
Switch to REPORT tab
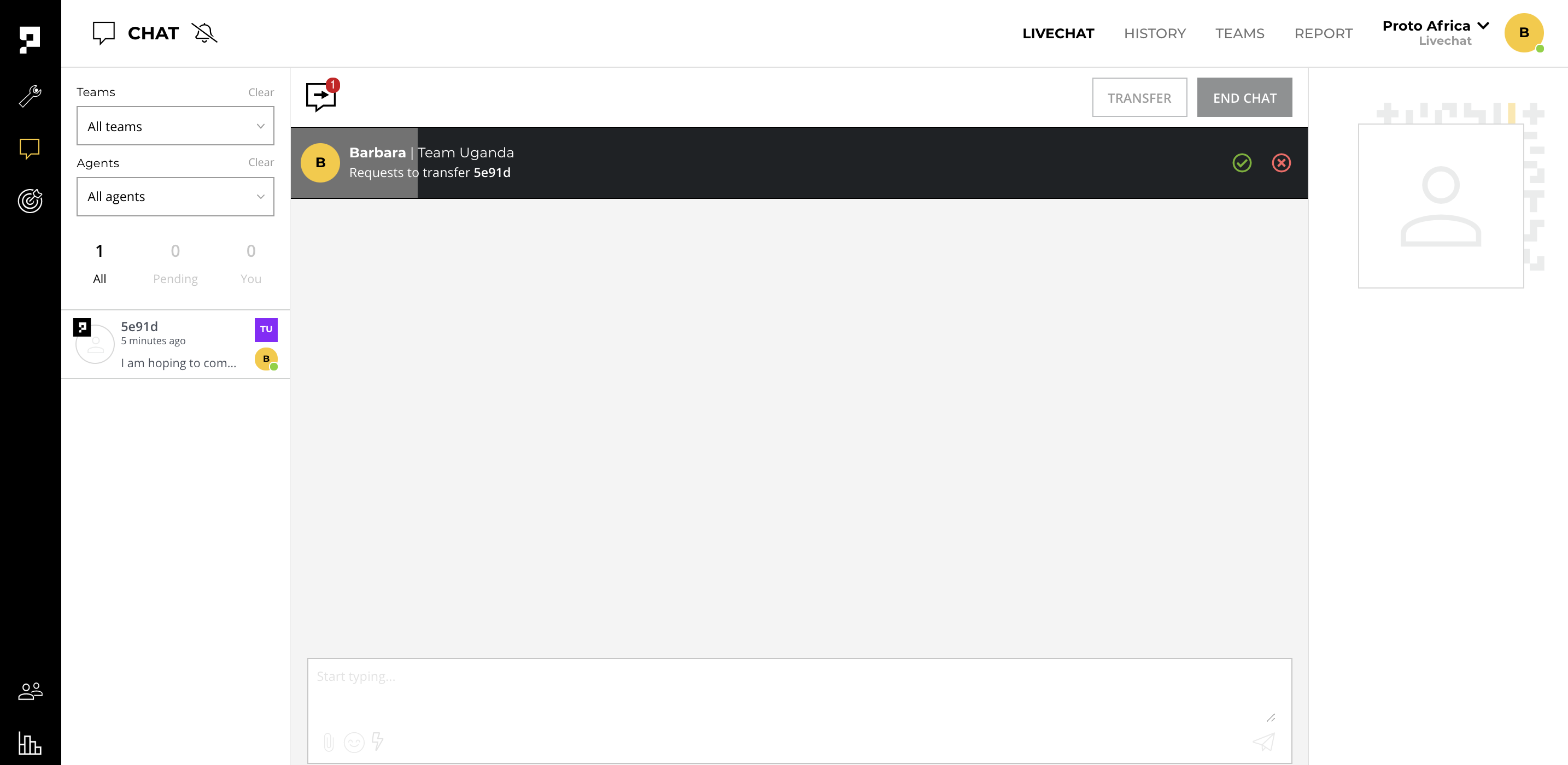[1323, 33]
